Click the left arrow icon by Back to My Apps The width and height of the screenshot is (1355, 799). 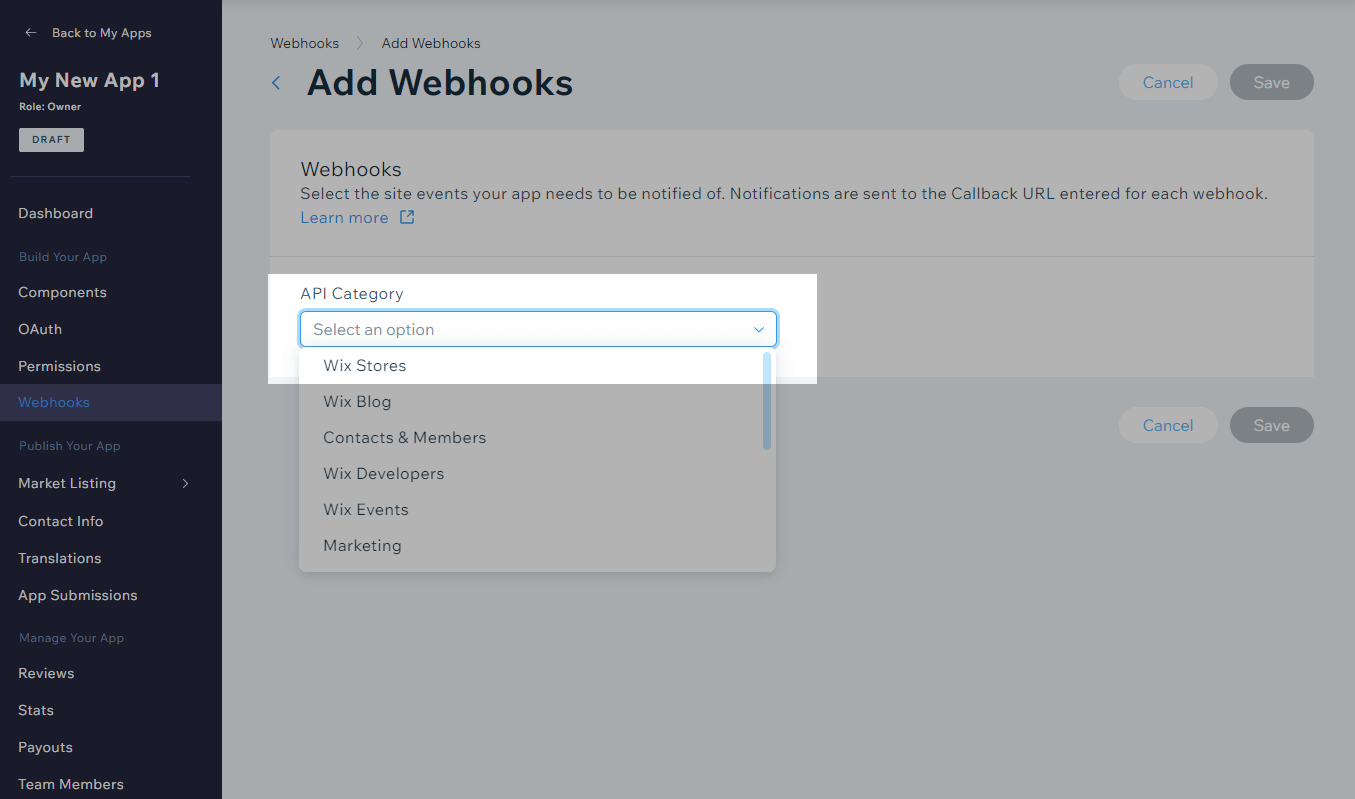click(x=31, y=33)
